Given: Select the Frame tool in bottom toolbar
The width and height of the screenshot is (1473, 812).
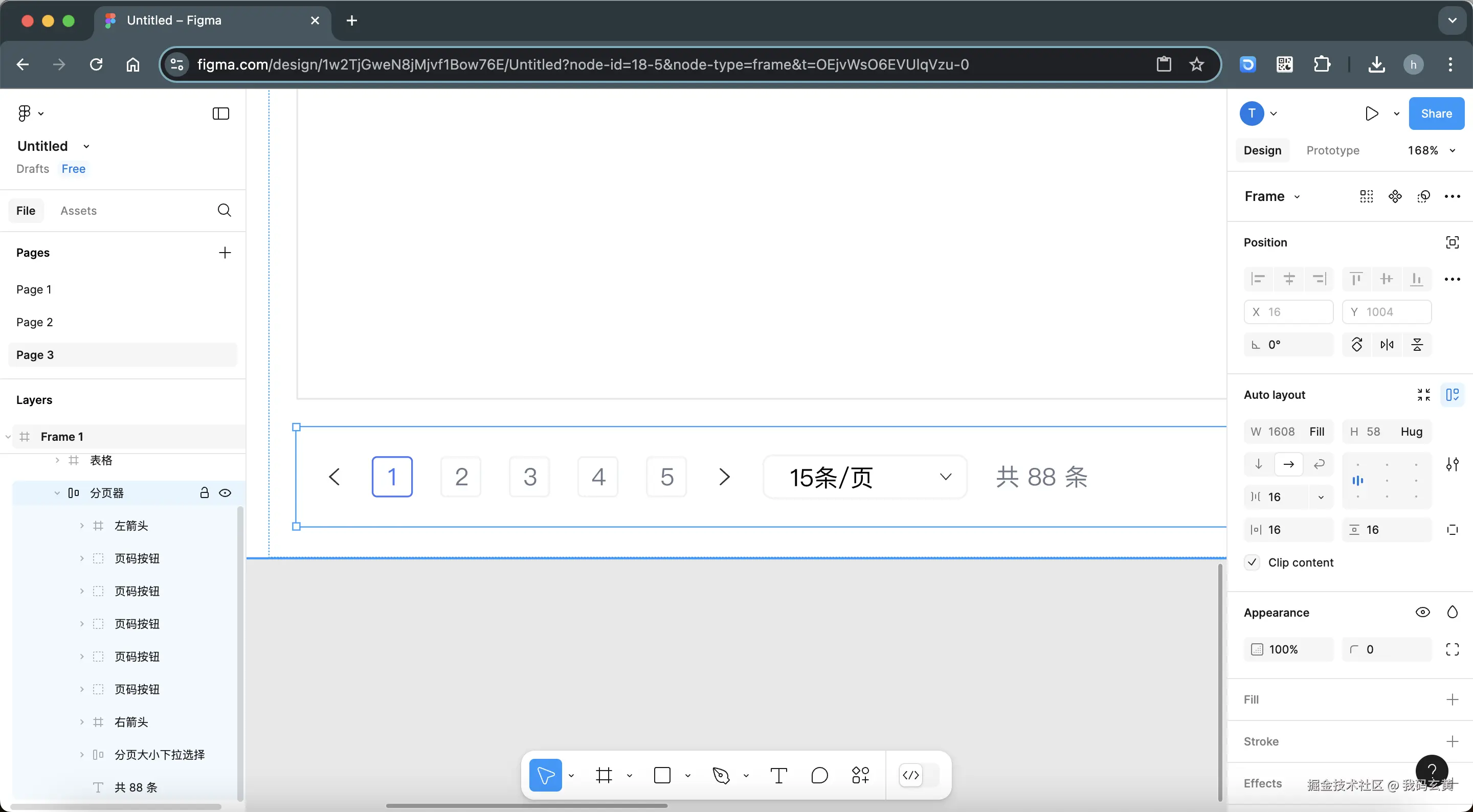Looking at the screenshot, I should (x=604, y=775).
